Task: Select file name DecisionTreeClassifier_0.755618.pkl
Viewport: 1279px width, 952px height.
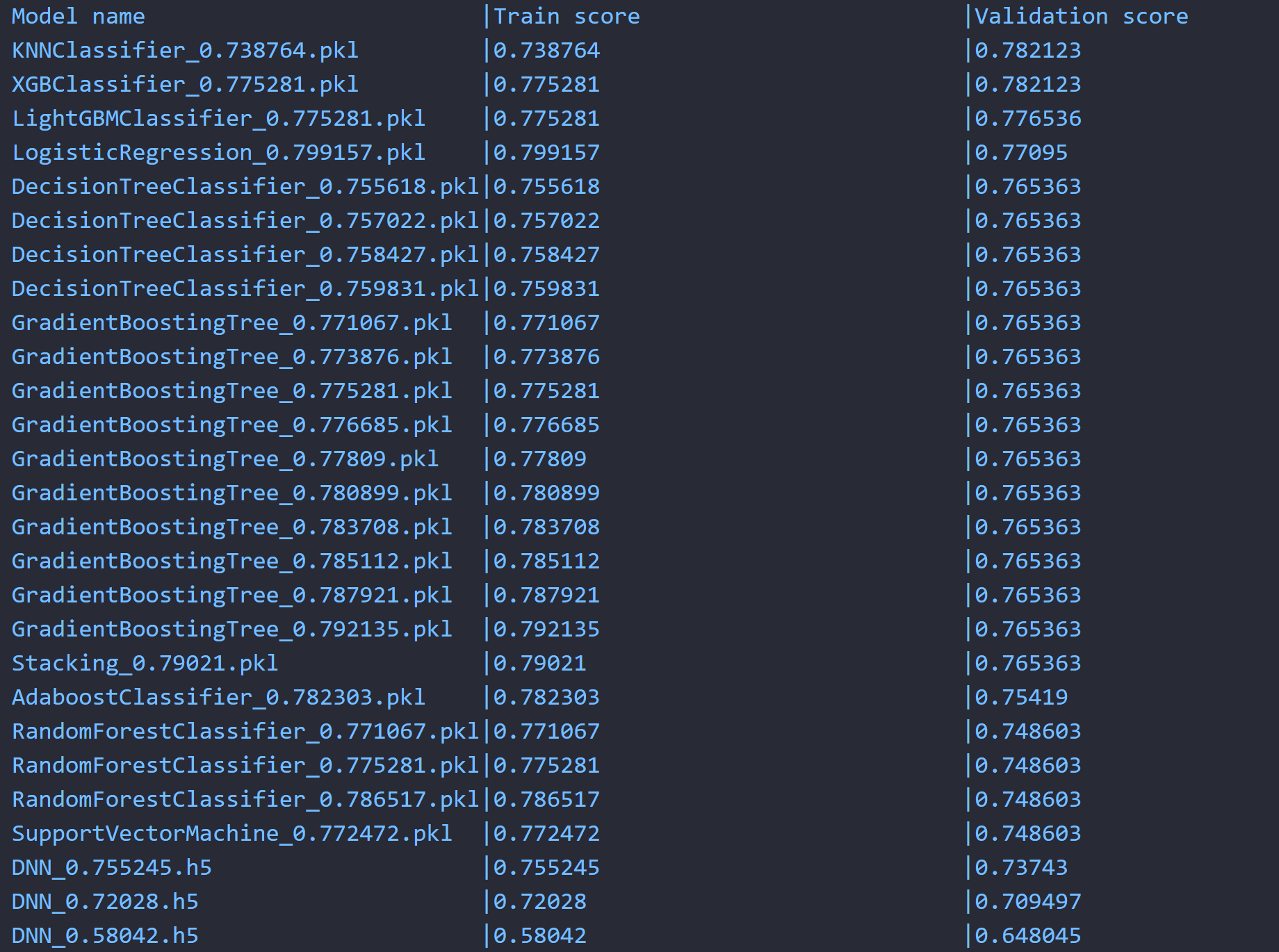Action: (245, 187)
